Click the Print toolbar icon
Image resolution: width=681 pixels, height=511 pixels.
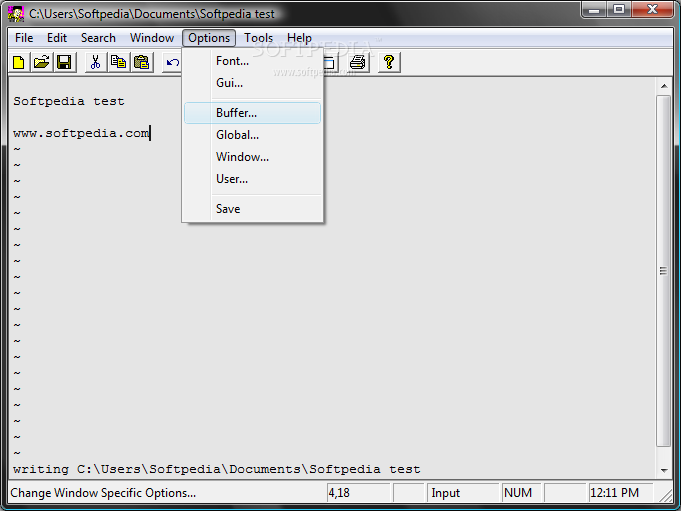358,63
